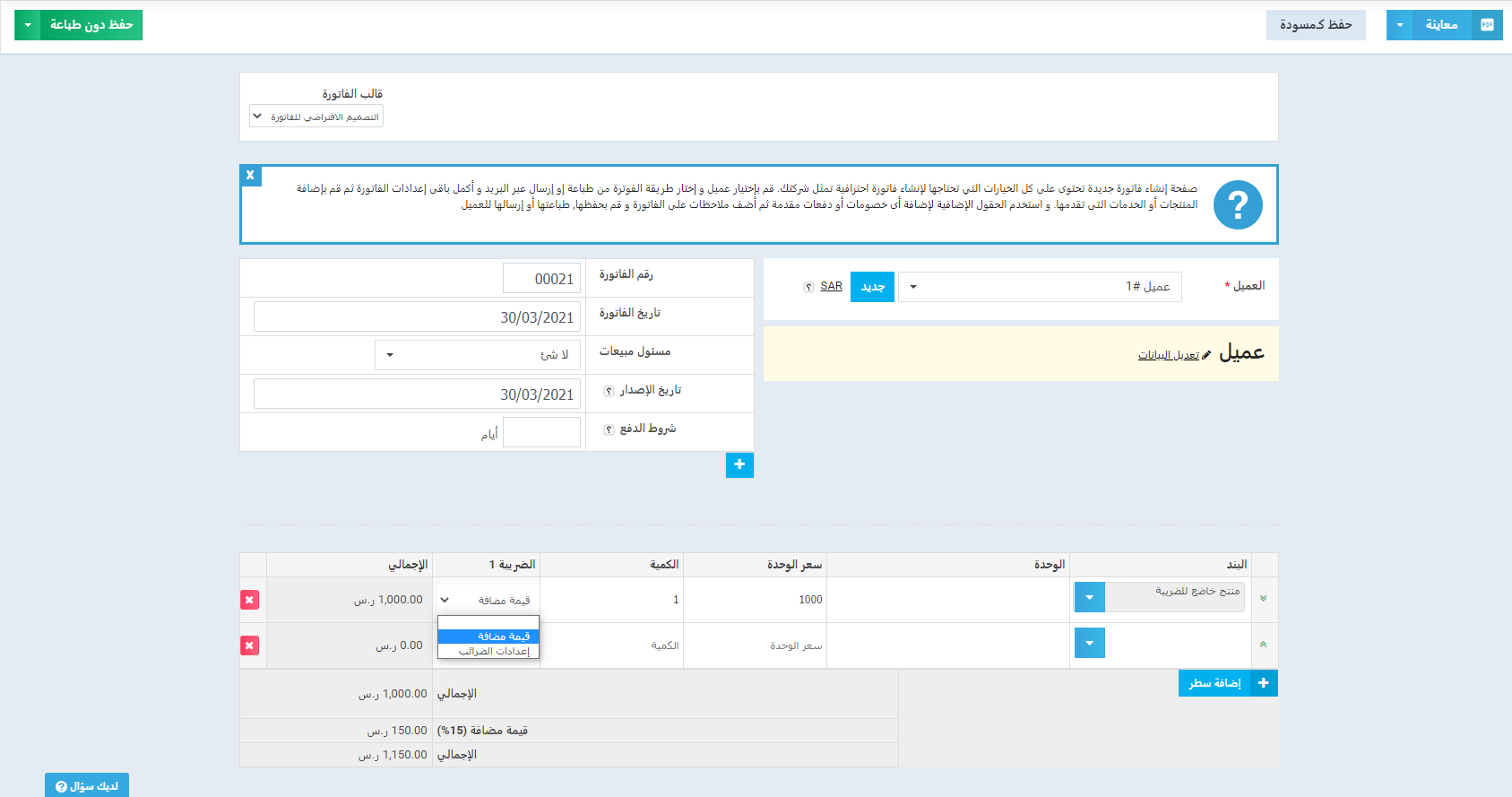1512x797 pixels.
Task: Click move-down arrow on first item row
Action: (x=1263, y=599)
